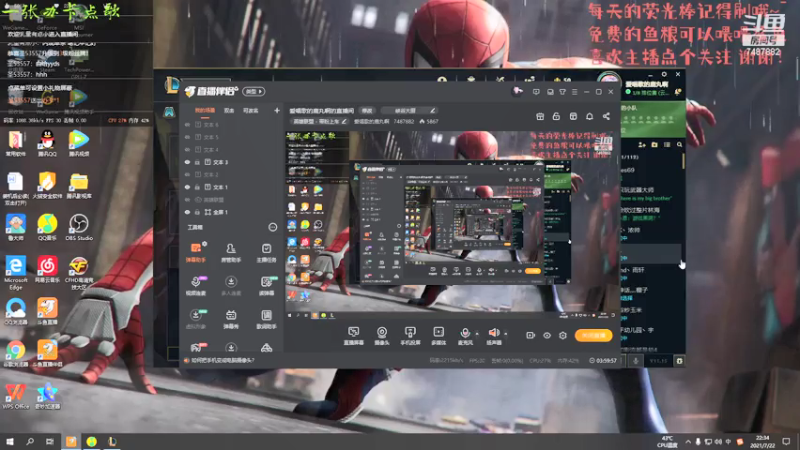
Task: Click the stream preview area
Action: [x=451, y=226]
